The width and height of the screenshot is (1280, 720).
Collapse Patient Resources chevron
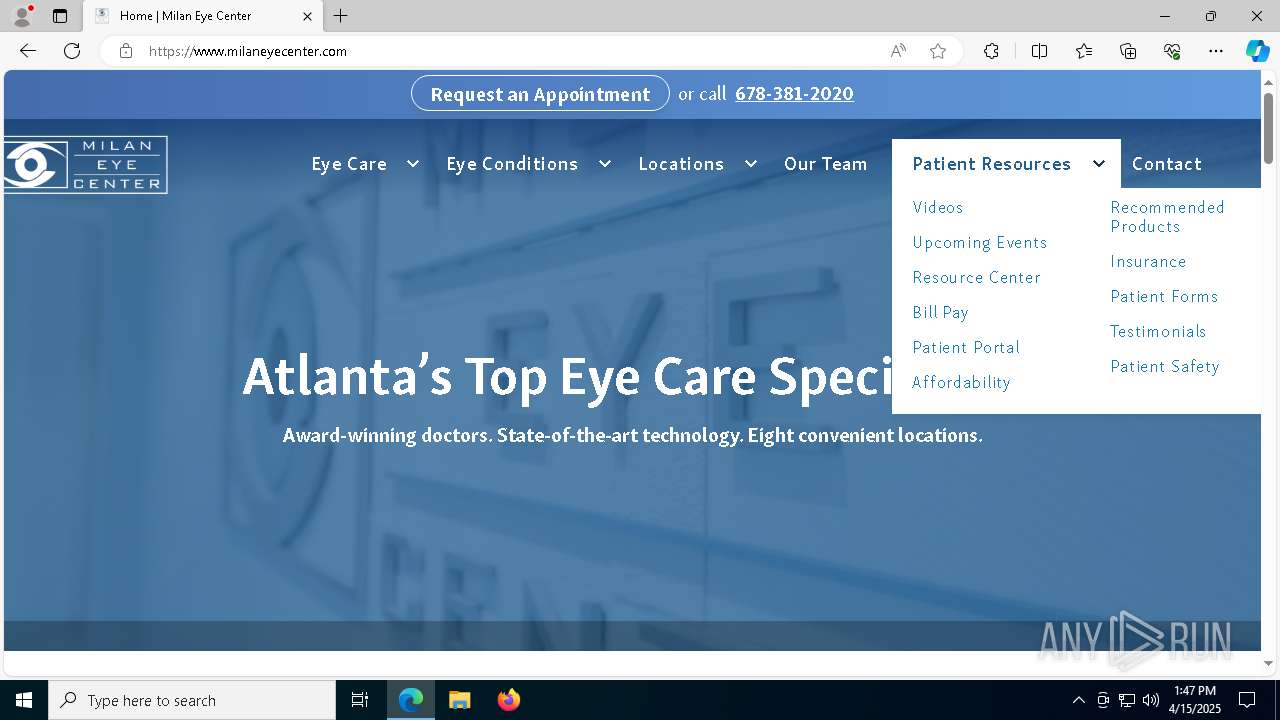[1098, 164]
